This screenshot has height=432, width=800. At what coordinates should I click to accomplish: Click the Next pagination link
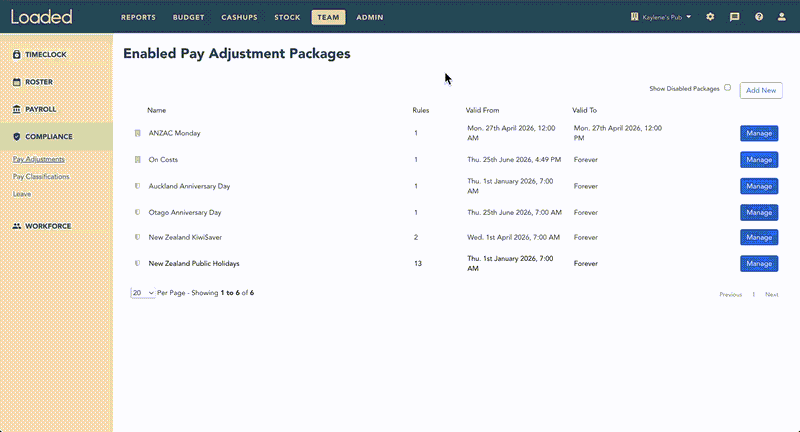tap(771, 294)
